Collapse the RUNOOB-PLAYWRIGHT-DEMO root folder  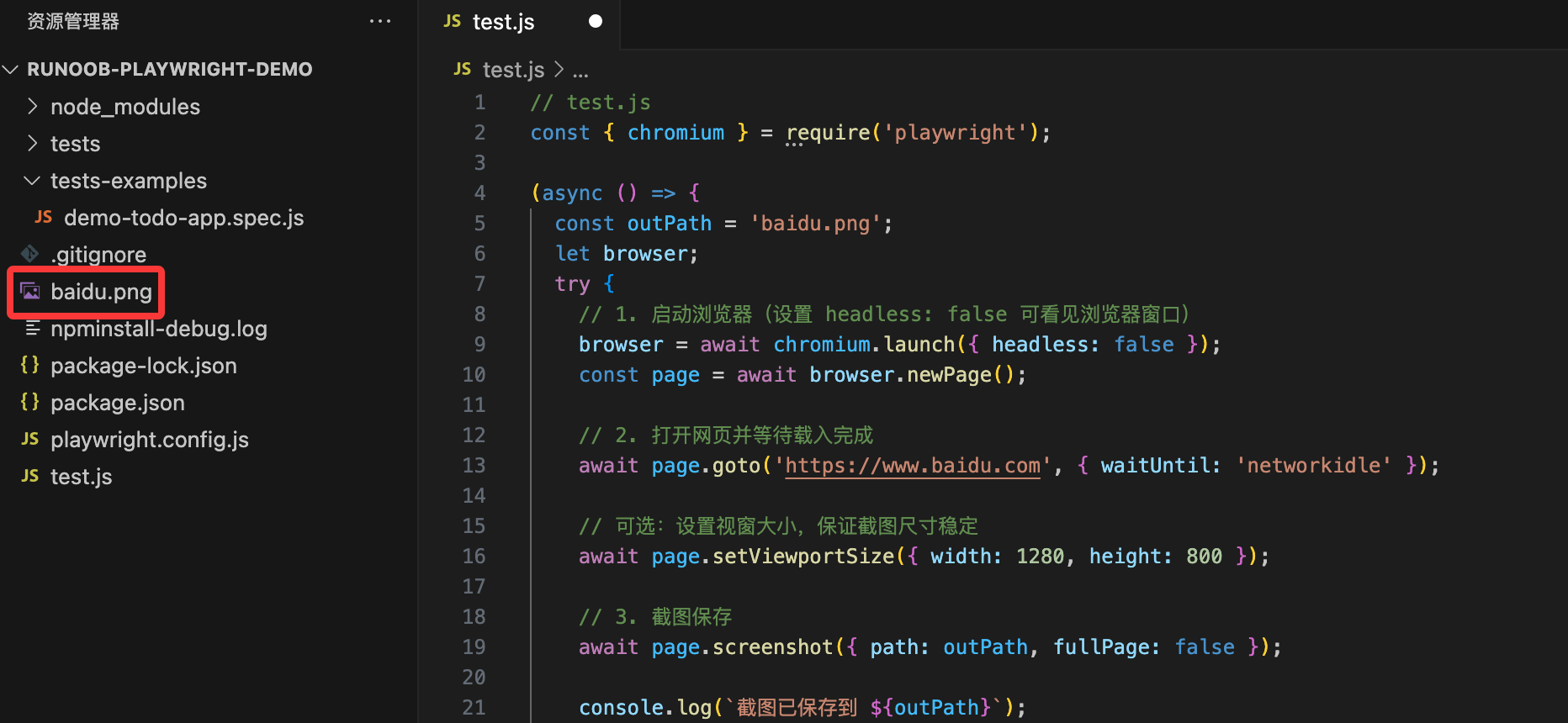[x=11, y=69]
